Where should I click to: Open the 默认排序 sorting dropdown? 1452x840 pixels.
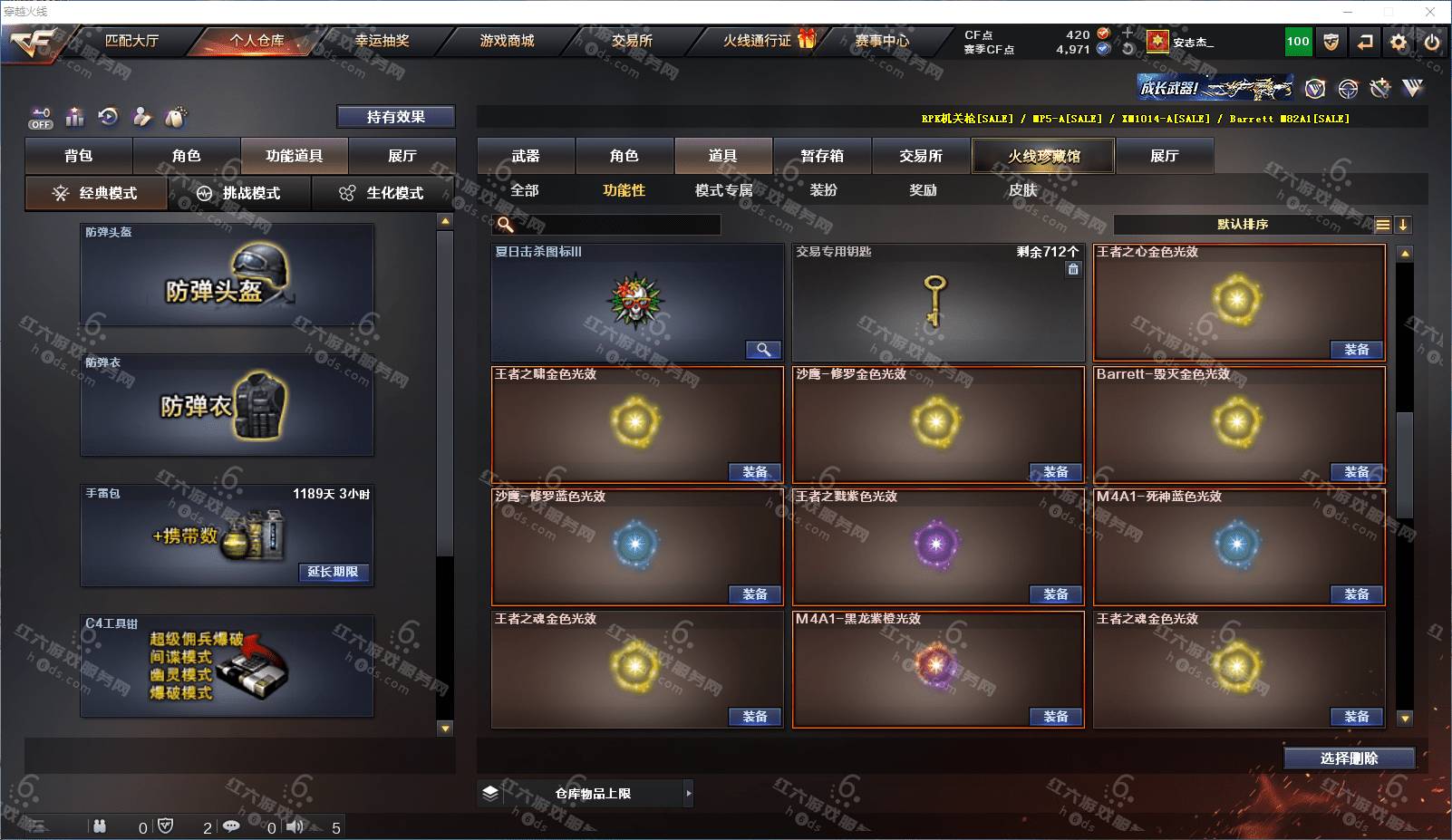click(1243, 225)
